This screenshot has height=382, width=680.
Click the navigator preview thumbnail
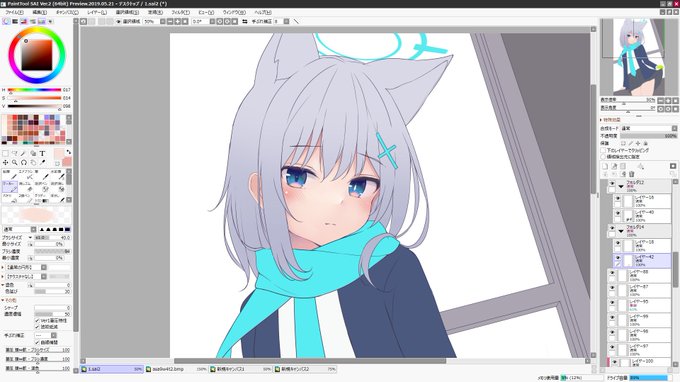tap(638, 57)
